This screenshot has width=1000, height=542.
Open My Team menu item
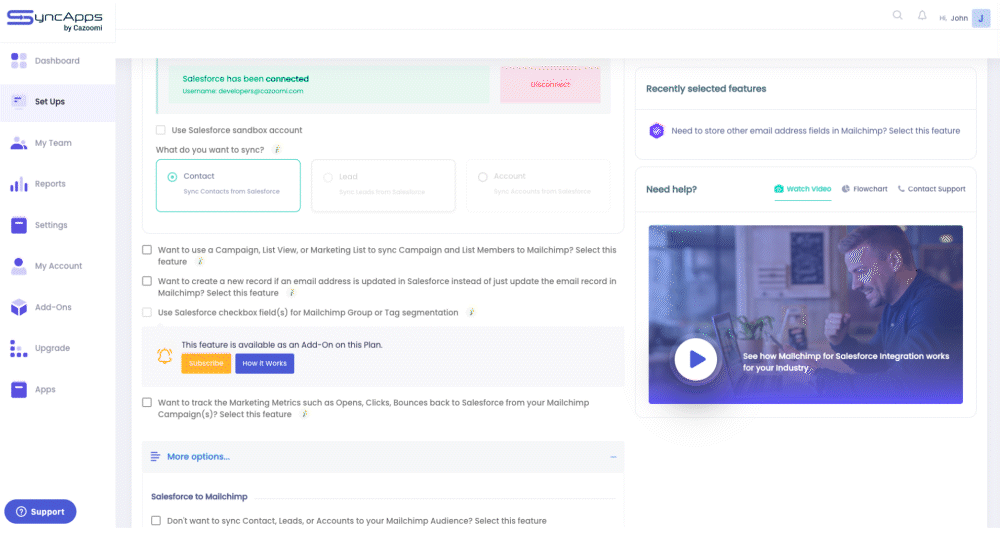pyautogui.click(x=54, y=143)
